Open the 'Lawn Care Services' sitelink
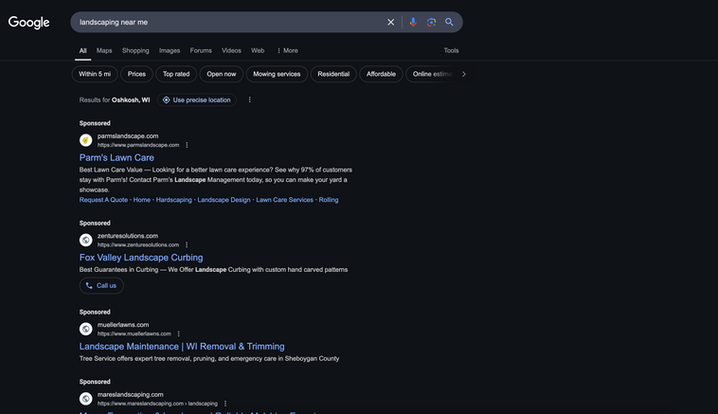 pos(284,200)
